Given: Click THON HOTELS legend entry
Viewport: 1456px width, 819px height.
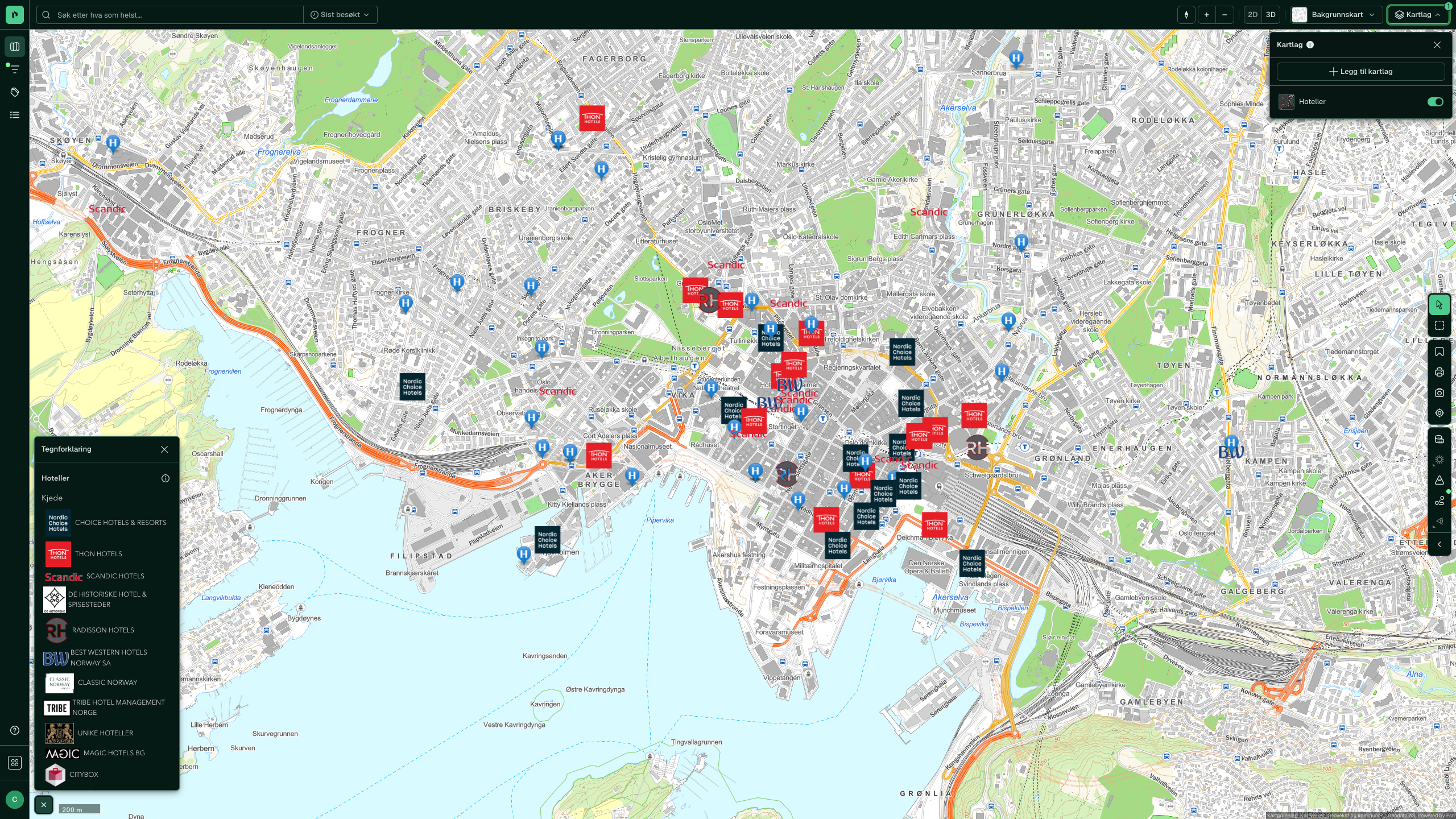Looking at the screenshot, I should 84,554.
